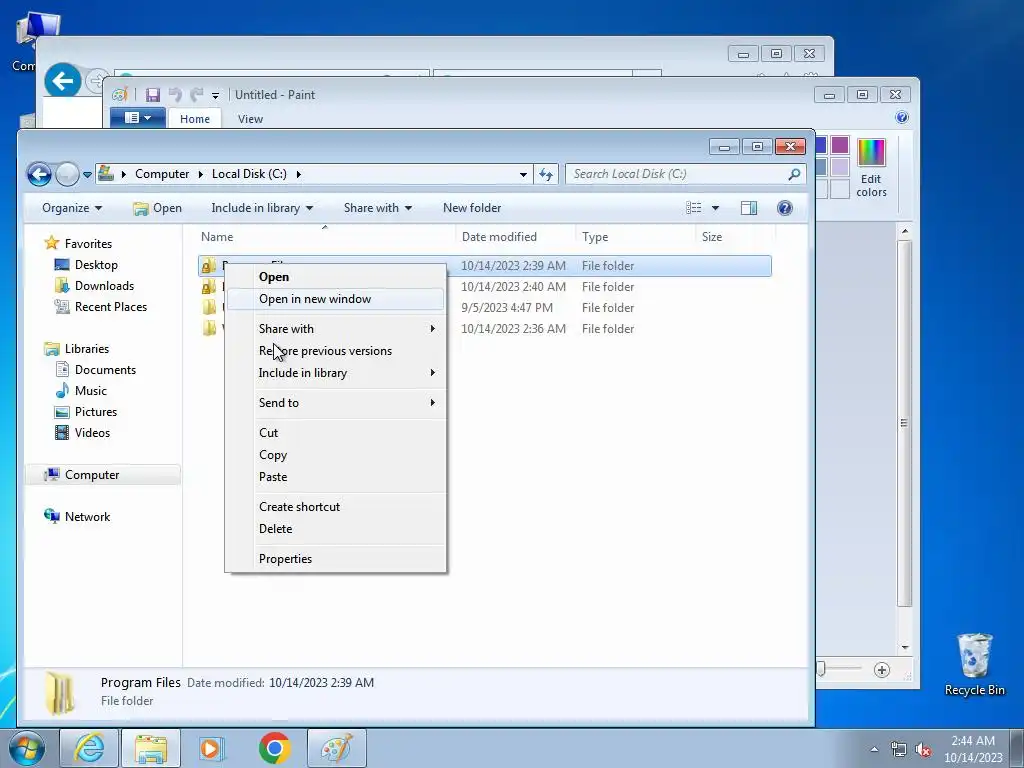Toggle the preview pane icon
The image size is (1024, 768).
coord(749,208)
